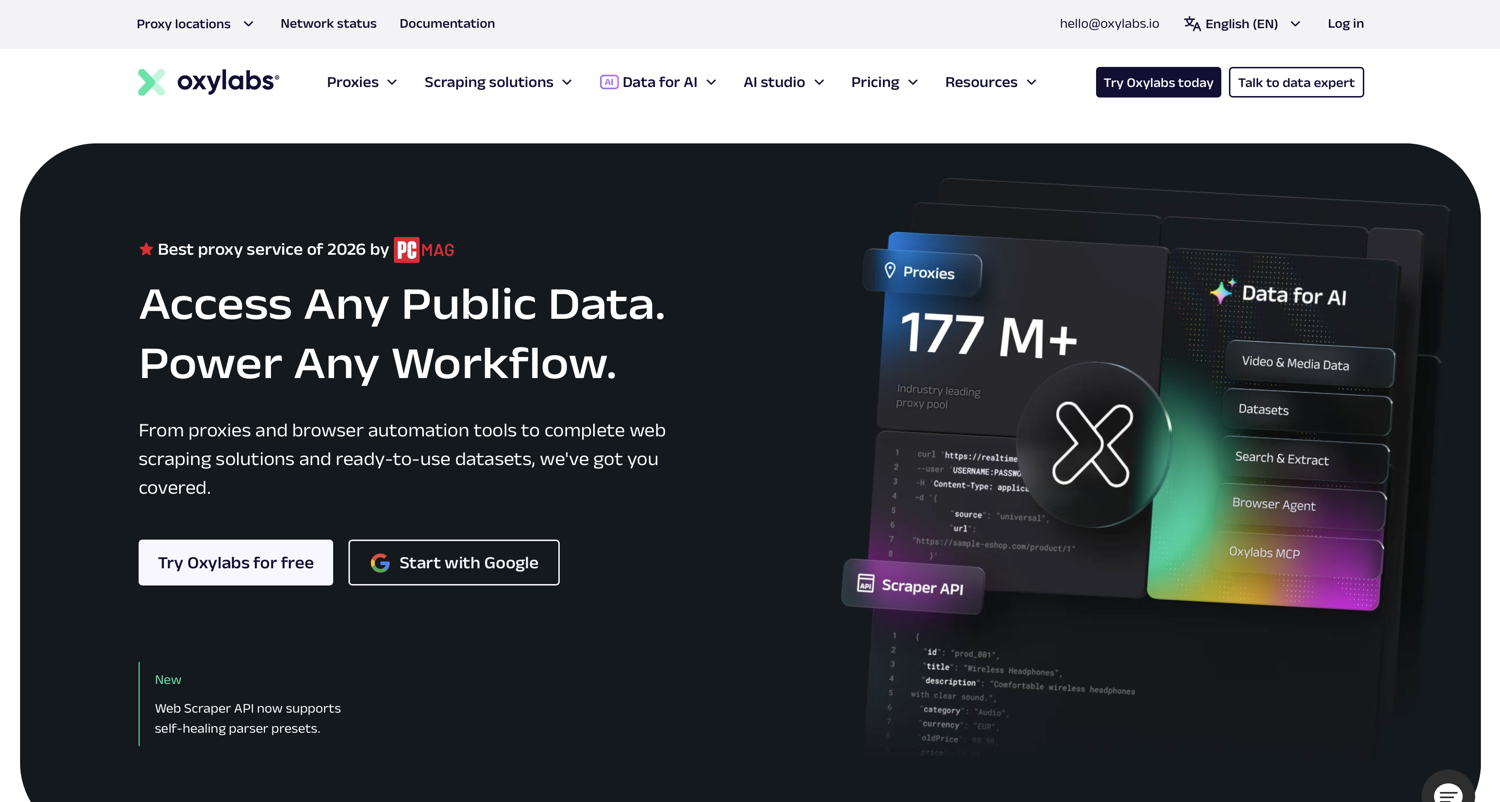Click the Scraper API card label
This screenshot has width=1500, height=802.
(x=913, y=586)
